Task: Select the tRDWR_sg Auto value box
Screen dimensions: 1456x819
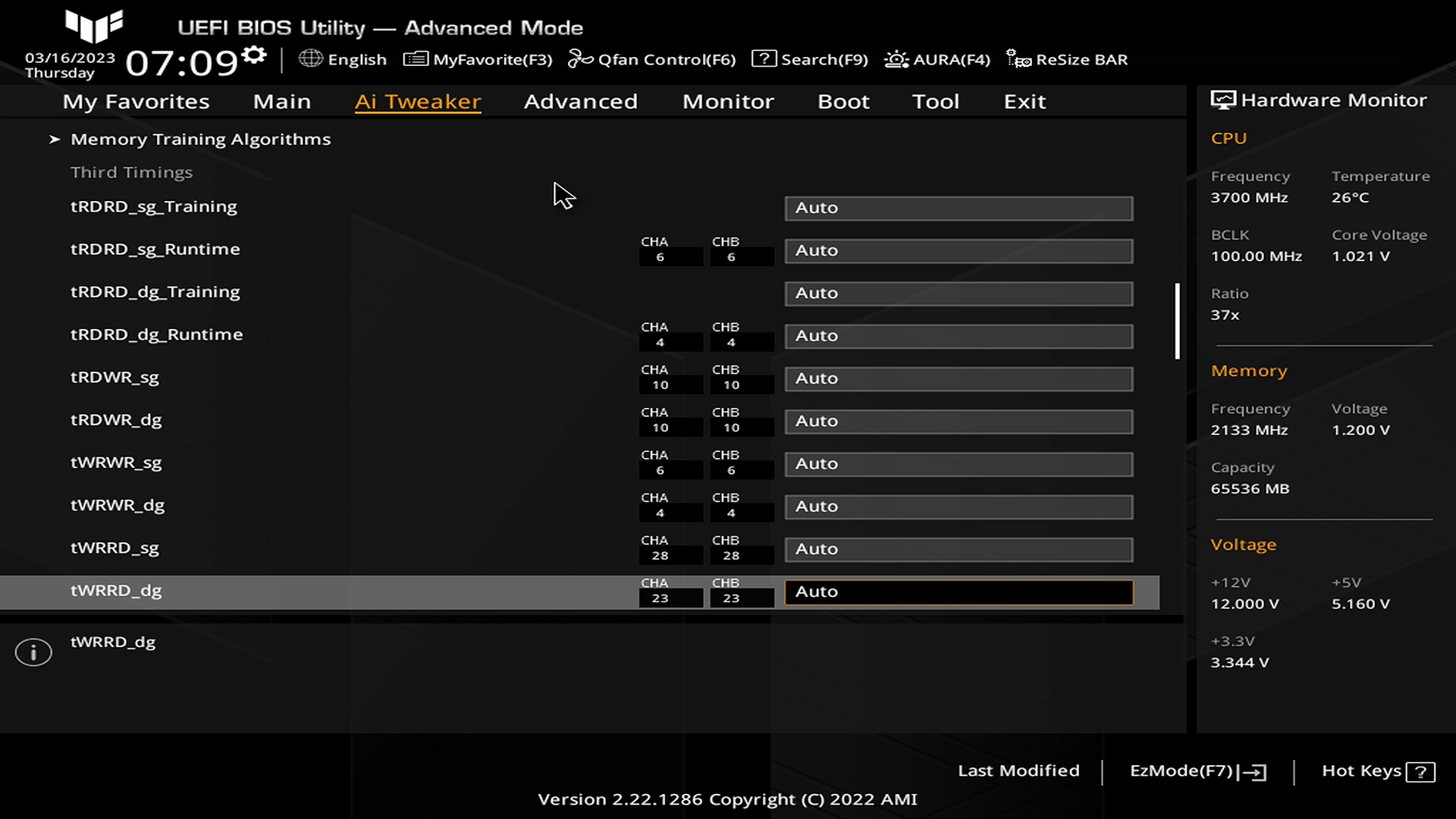Action: tap(959, 378)
